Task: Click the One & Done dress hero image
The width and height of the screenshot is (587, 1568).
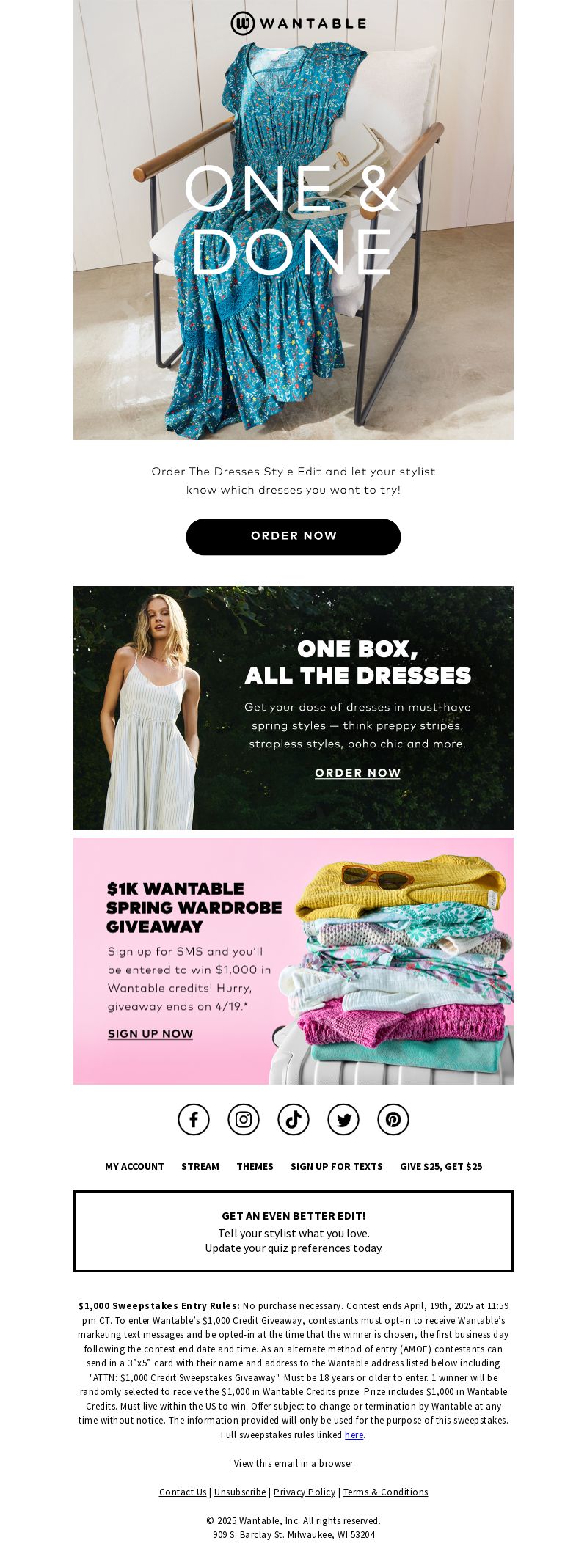Action: [x=293, y=220]
